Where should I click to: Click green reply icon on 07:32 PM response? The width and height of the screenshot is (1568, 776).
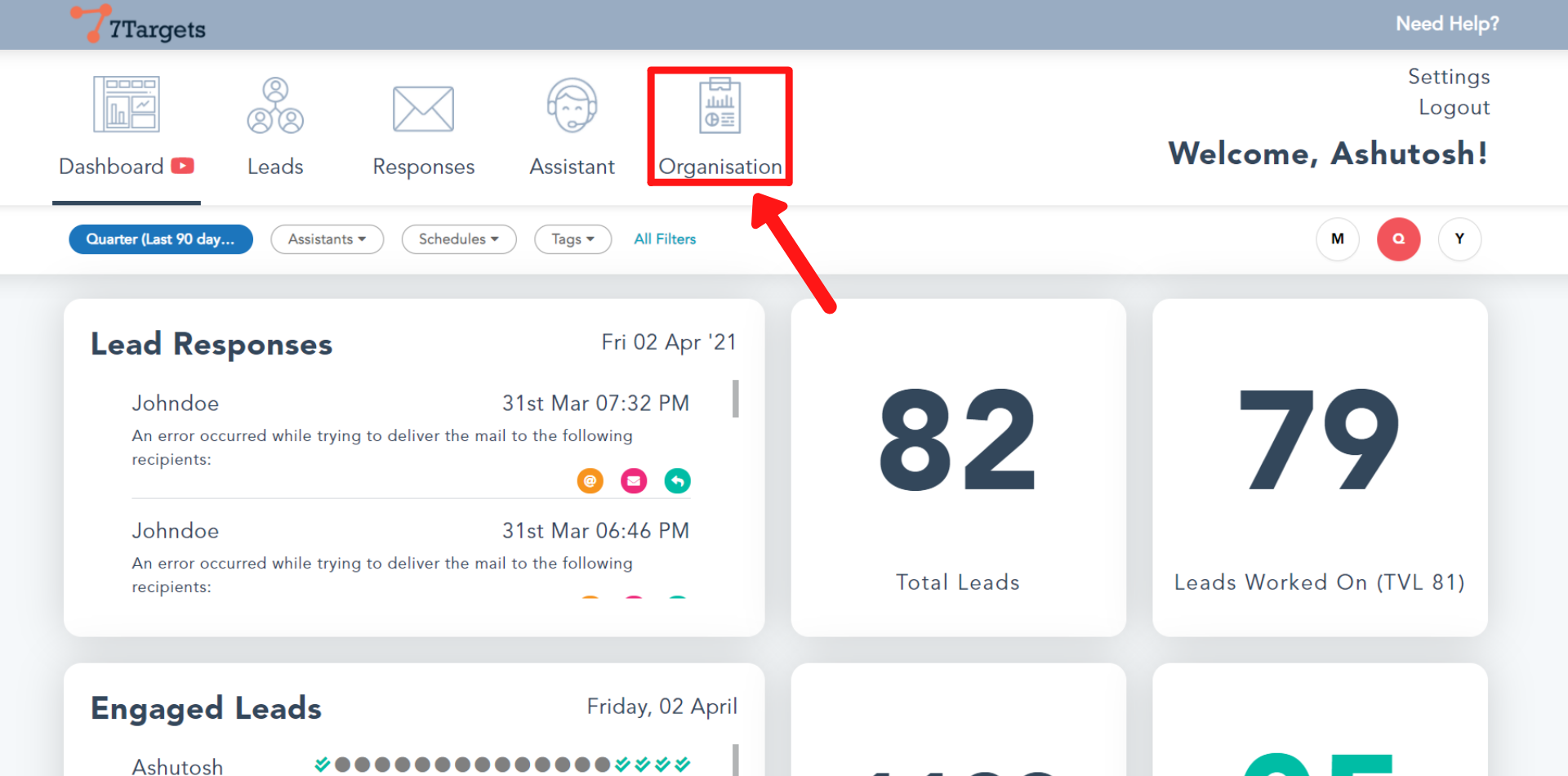(x=677, y=481)
